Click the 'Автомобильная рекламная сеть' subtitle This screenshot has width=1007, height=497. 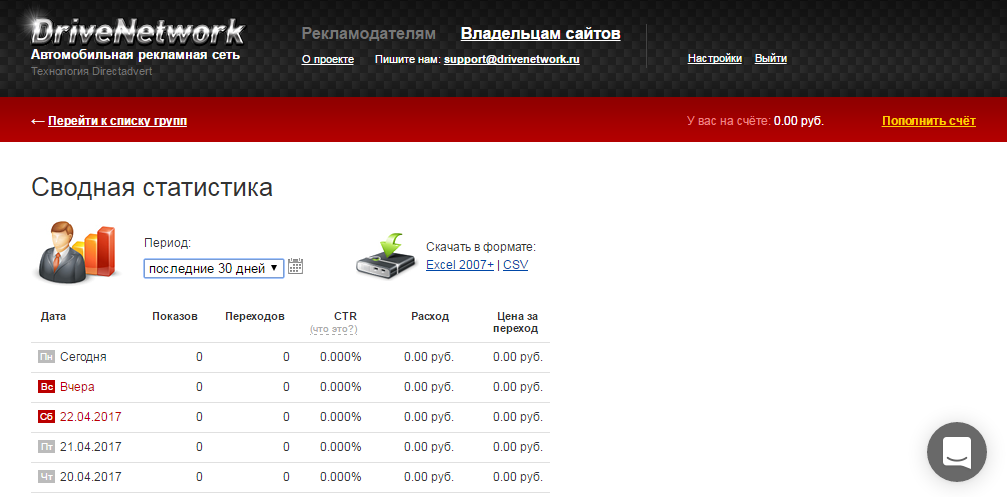tap(136, 55)
